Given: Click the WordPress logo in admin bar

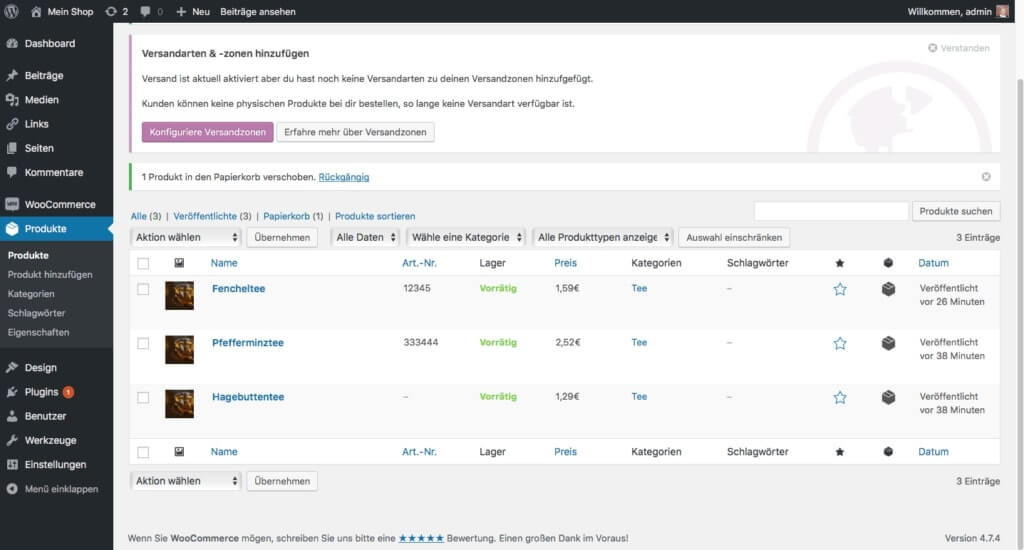Looking at the screenshot, I should point(12,11).
